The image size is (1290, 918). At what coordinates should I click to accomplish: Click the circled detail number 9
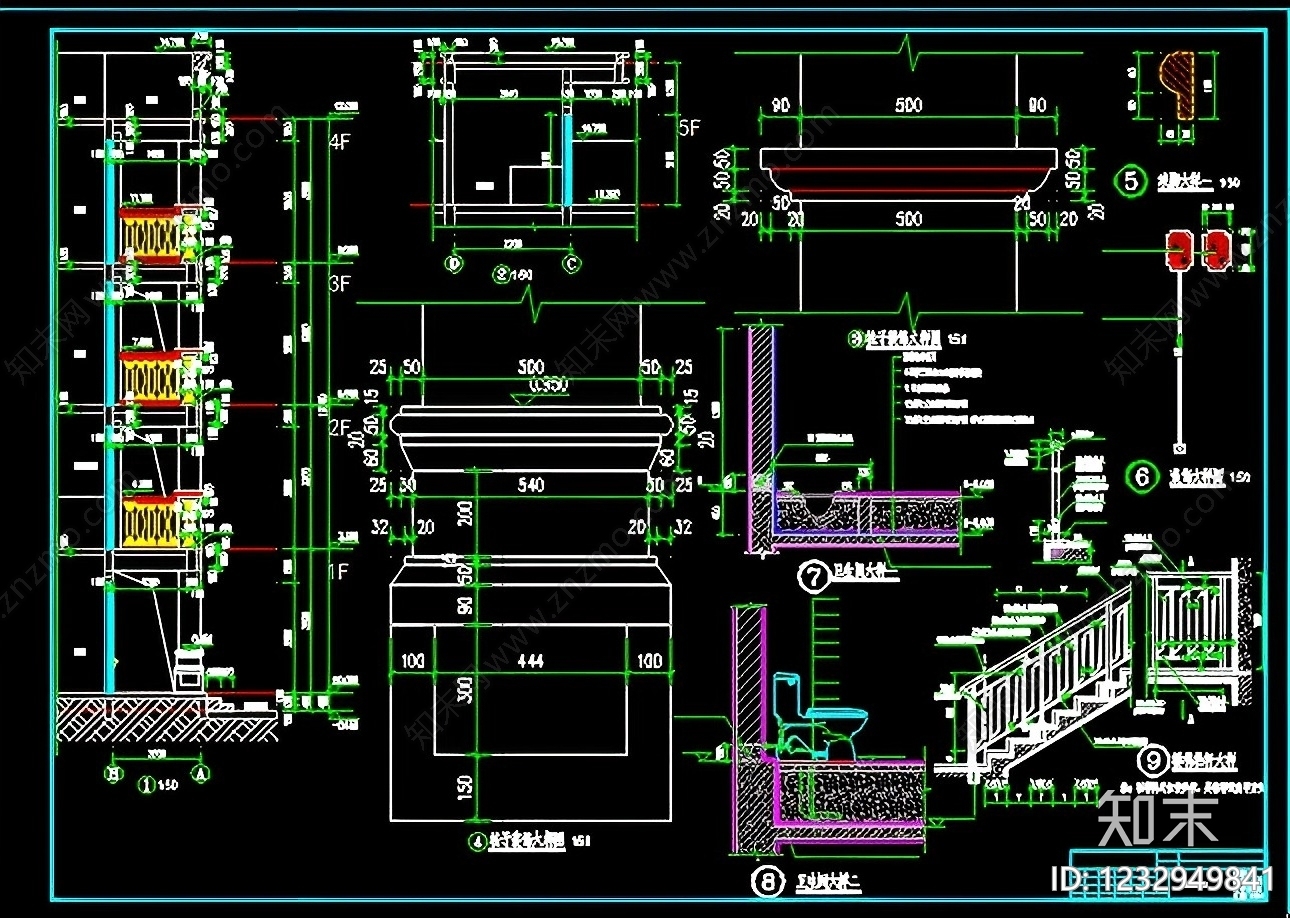[1153, 761]
